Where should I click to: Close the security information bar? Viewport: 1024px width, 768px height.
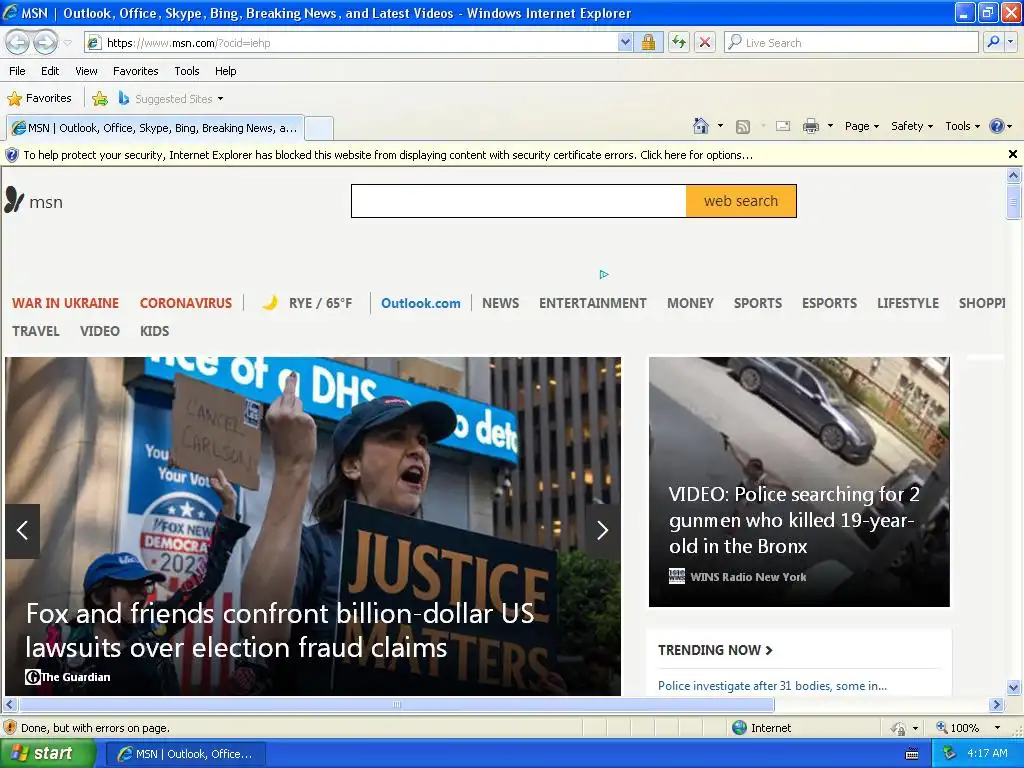[x=1012, y=154]
